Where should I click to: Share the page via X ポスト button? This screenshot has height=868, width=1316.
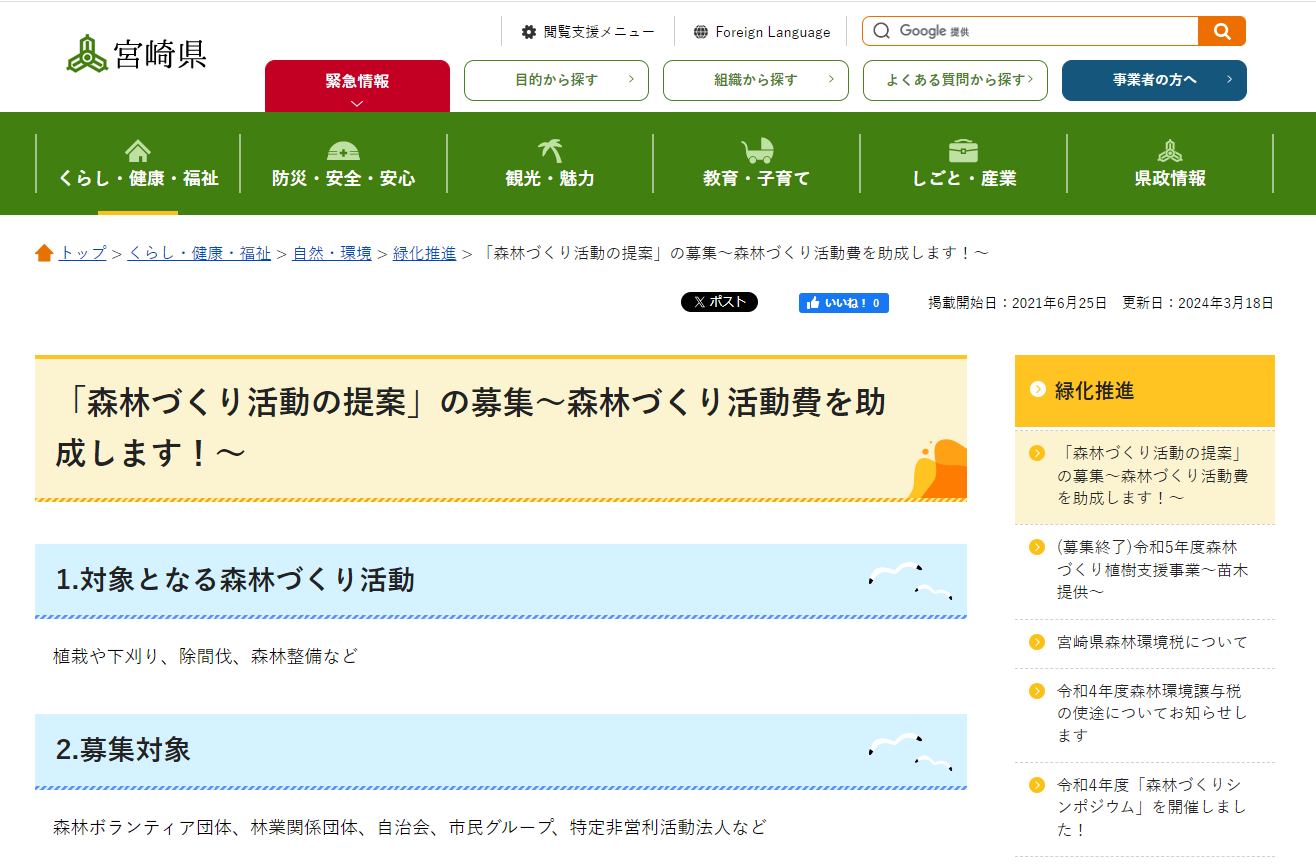[719, 301]
